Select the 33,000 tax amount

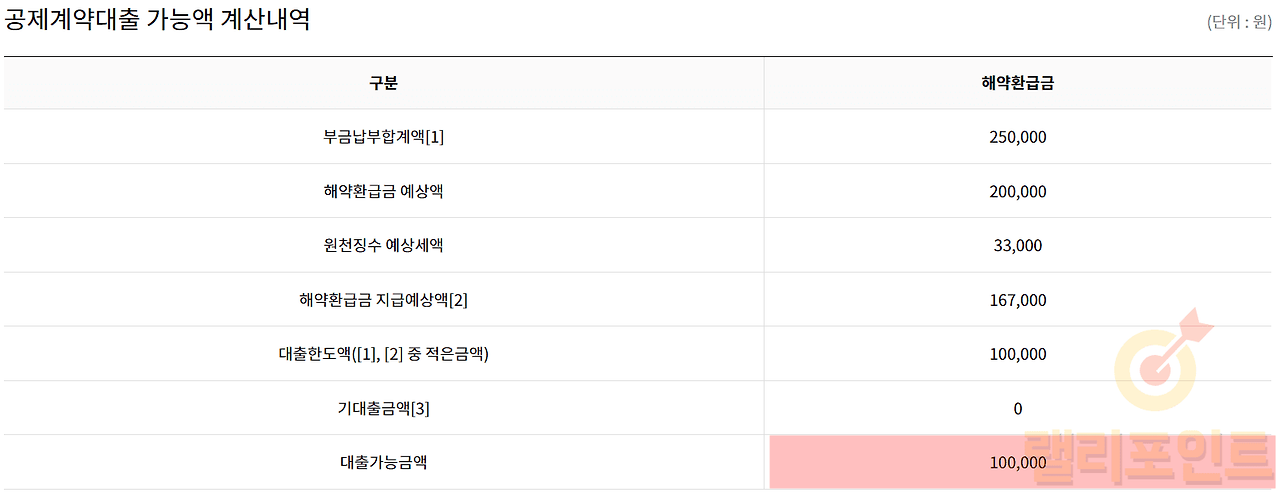pyautogui.click(x=1017, y=245)
